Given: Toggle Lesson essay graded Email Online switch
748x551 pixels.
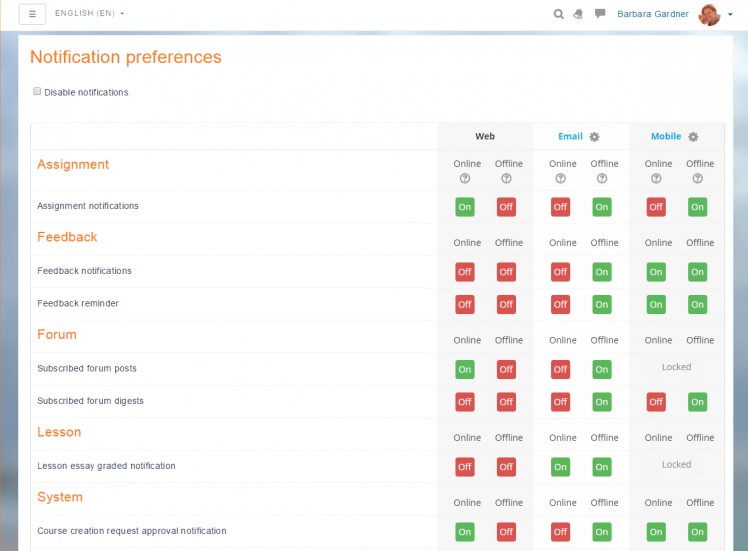Looking at the screenshot, I should click(x=560, y=467).
